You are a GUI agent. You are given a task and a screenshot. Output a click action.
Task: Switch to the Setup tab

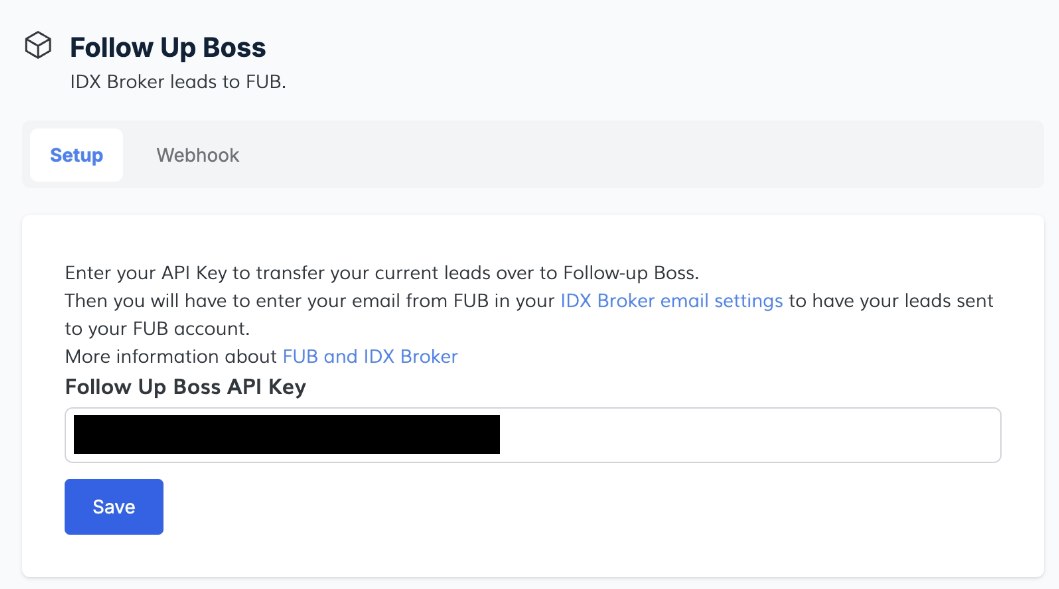76,155
